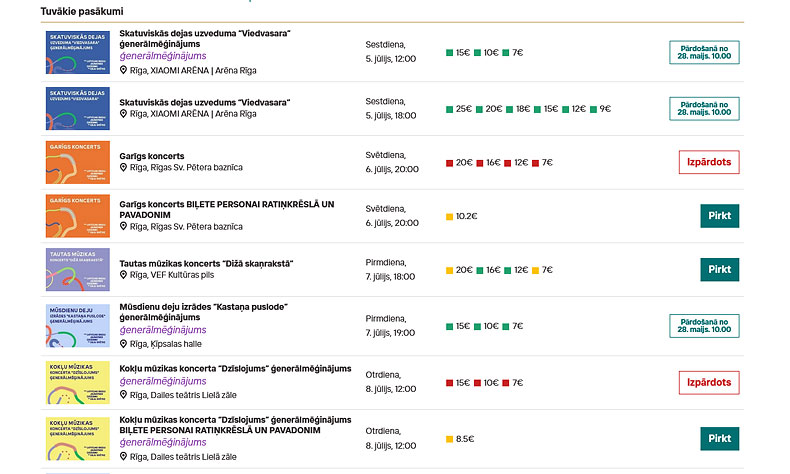Open purple ģenerālmēģinājums link under Kastaņa puslode

[161, 329]
